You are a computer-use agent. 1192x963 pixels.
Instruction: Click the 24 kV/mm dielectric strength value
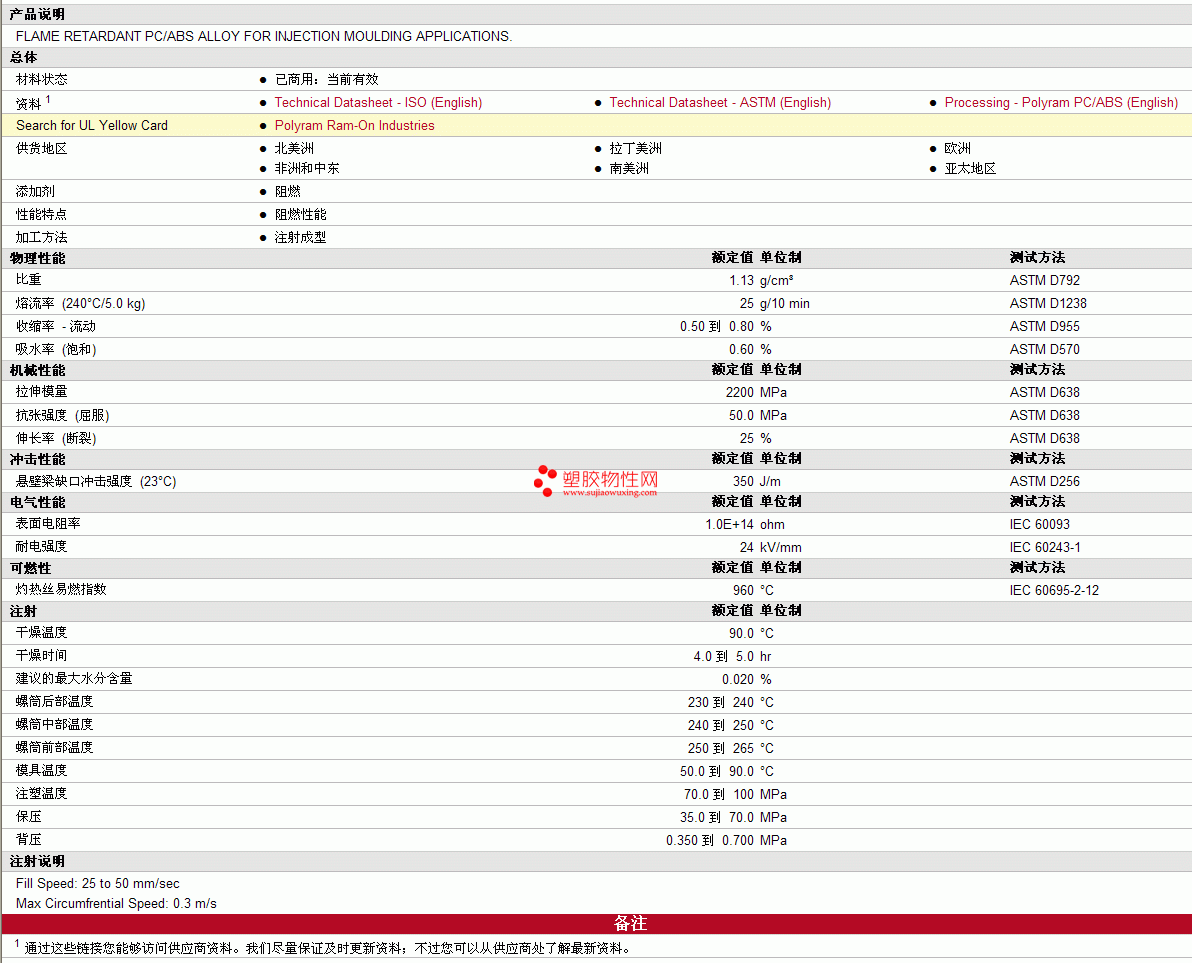771,547
